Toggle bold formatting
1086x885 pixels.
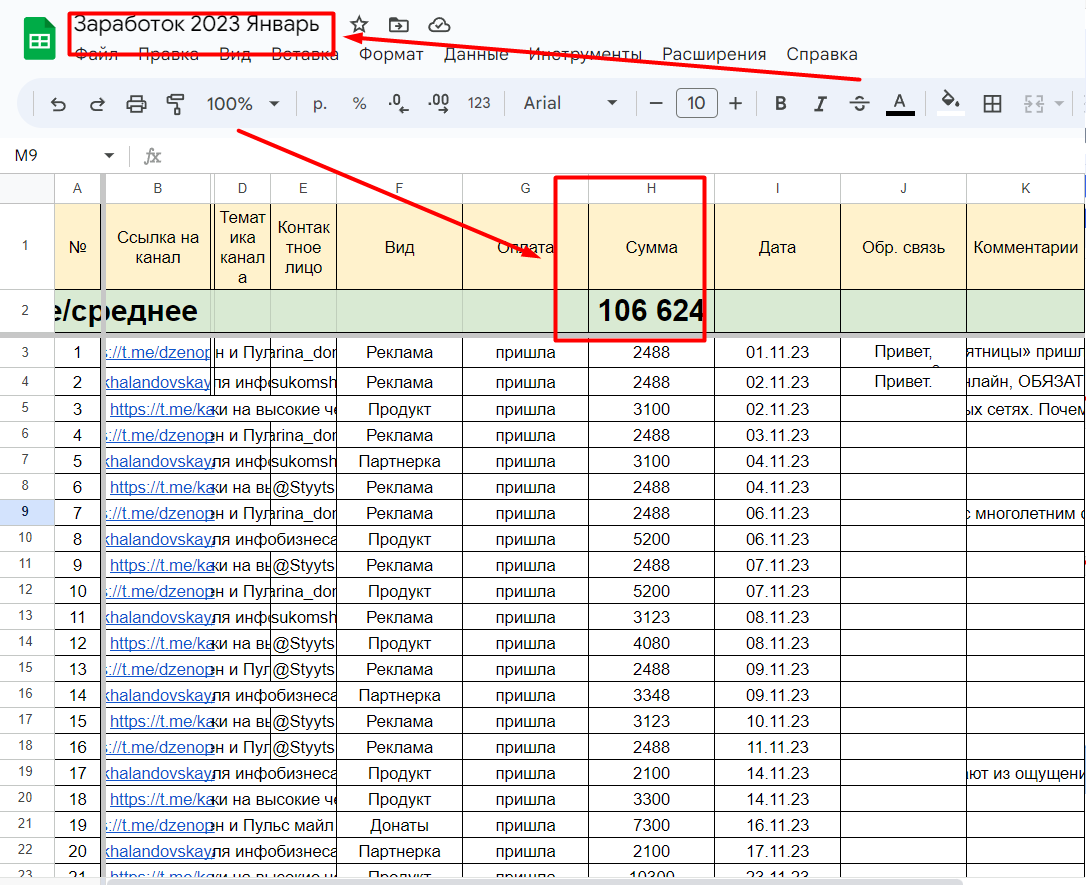(x=781, y=103)
